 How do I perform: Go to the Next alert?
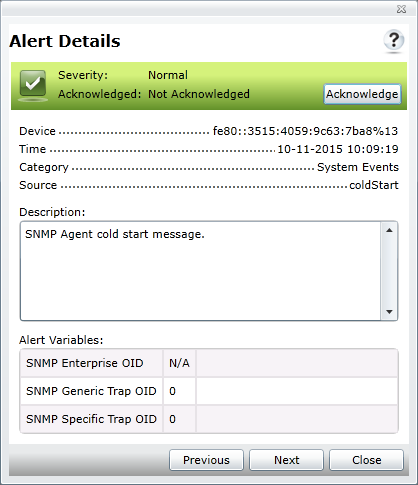[286, 460]
